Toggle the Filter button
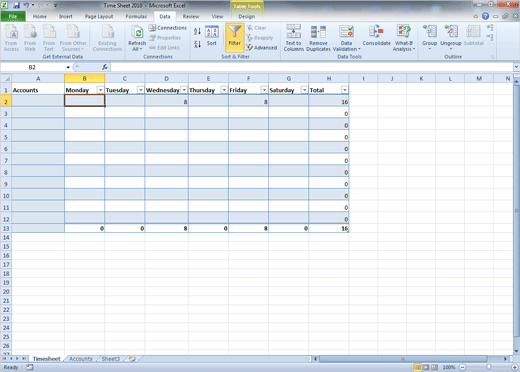Viewport: 520px width, 372px height. 235,37
